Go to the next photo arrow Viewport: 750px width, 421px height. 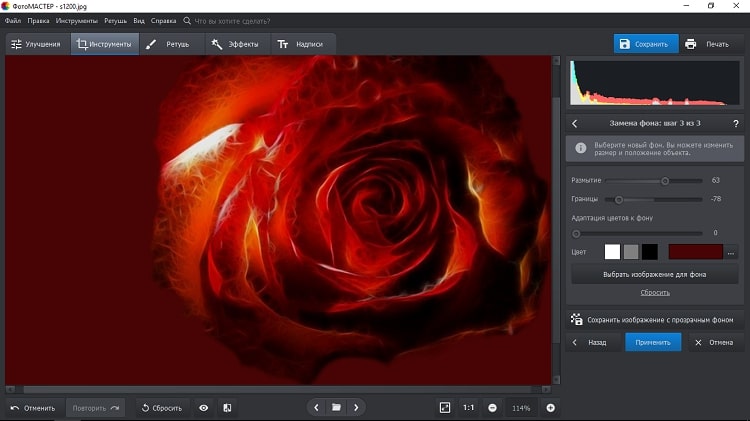point(356,408)
